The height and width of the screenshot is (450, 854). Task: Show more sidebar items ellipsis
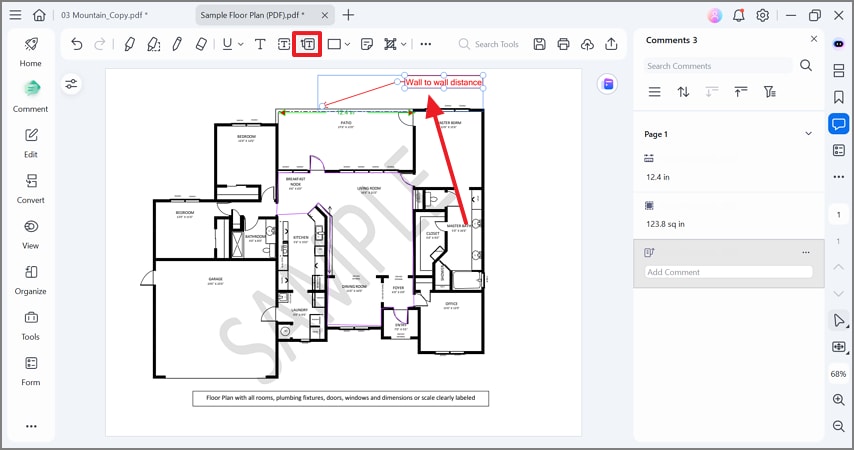tap(31, 426)
